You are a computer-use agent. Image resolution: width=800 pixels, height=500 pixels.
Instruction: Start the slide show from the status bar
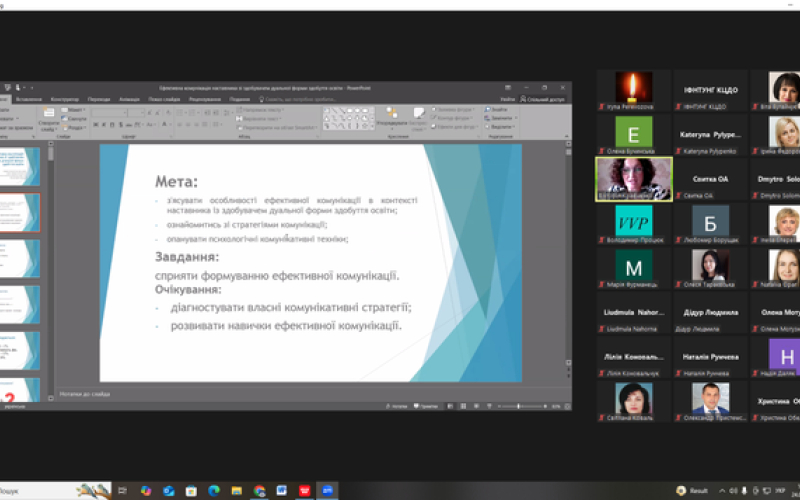tap(489, 407)
